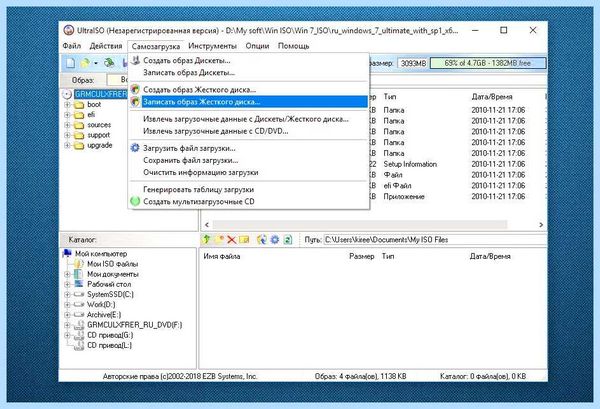Click shield icon beside Создать образ Жесткого диска
The width and height of the screenshot is (600, 409).
click(x=135, y=90)
